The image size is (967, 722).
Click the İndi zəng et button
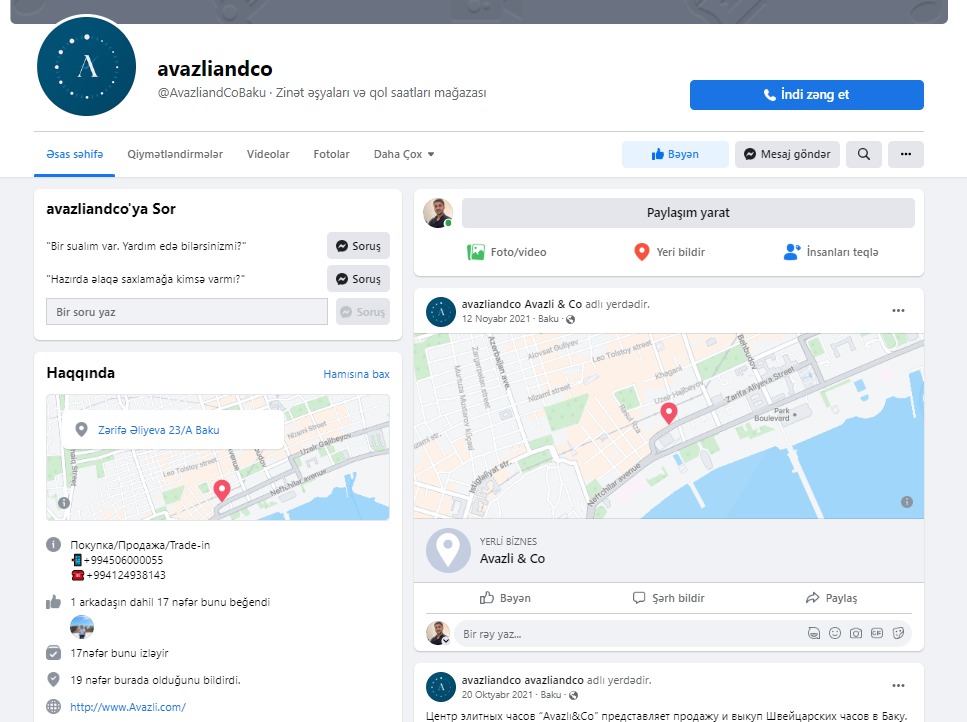pyautogui.click(x=807, y=95)
